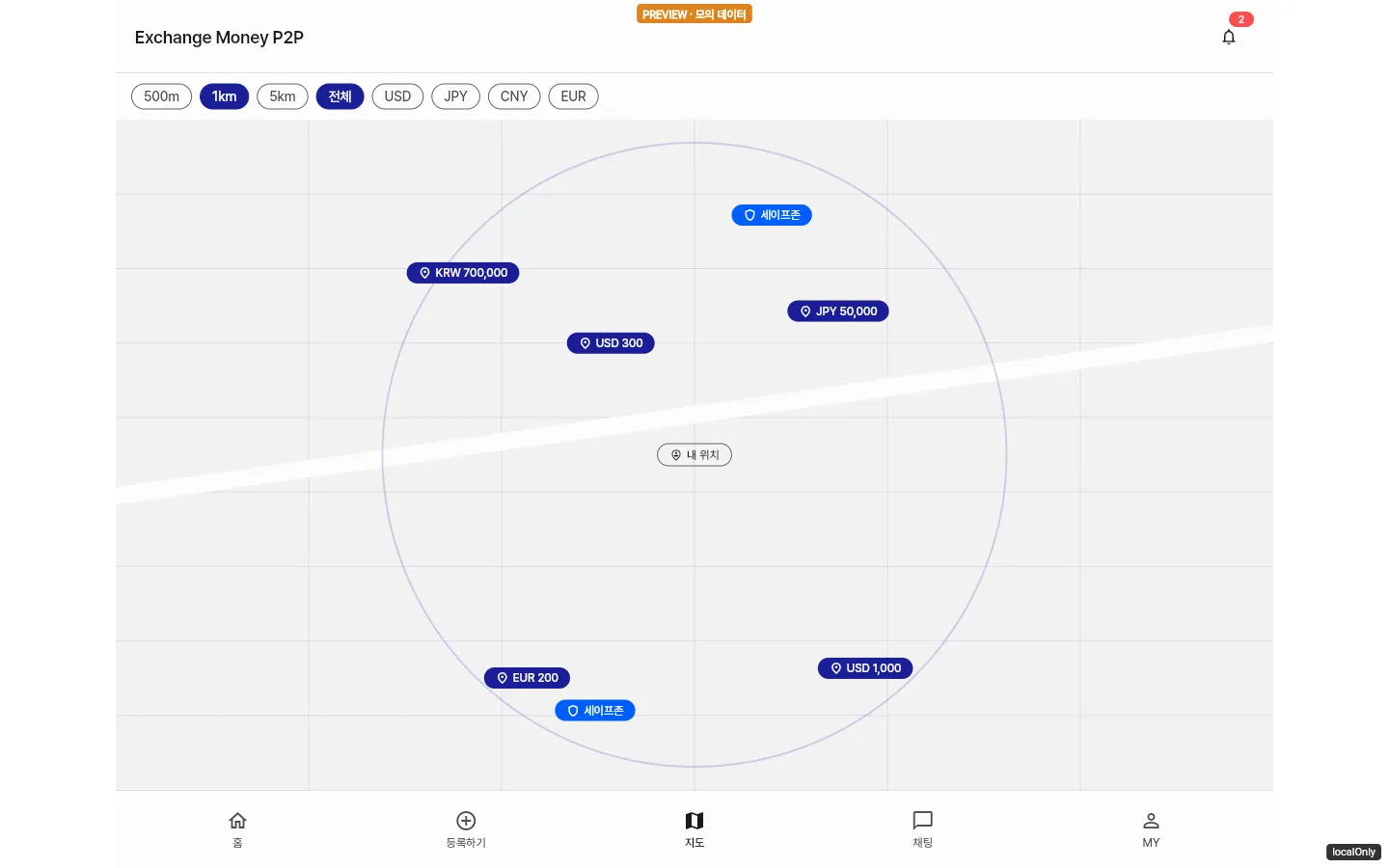Screen dimensions: 1389x868
Task: Open the USD 1,000 map marker
Action: tap(865, 668)
